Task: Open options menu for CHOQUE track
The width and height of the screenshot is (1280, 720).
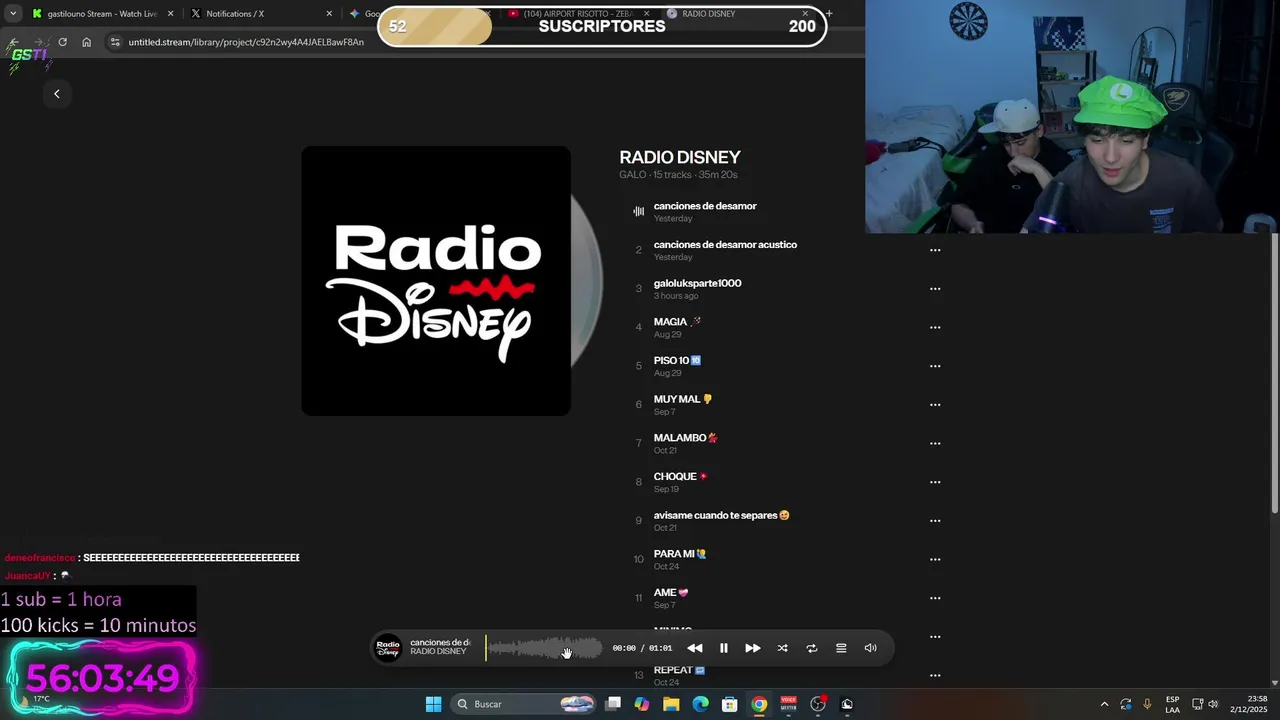Action: click(x=935, y=482)
